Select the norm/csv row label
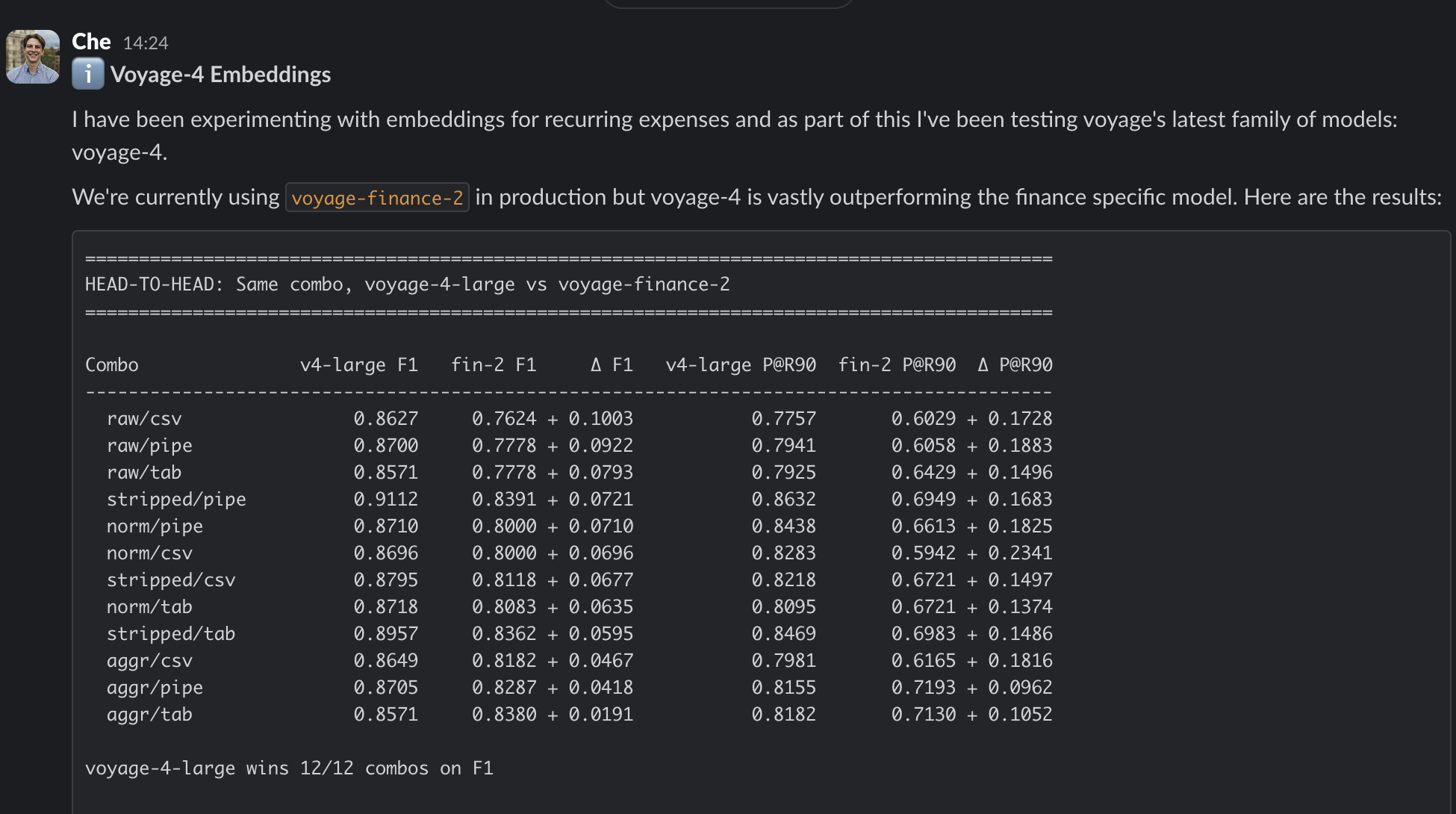 (149, 553)
